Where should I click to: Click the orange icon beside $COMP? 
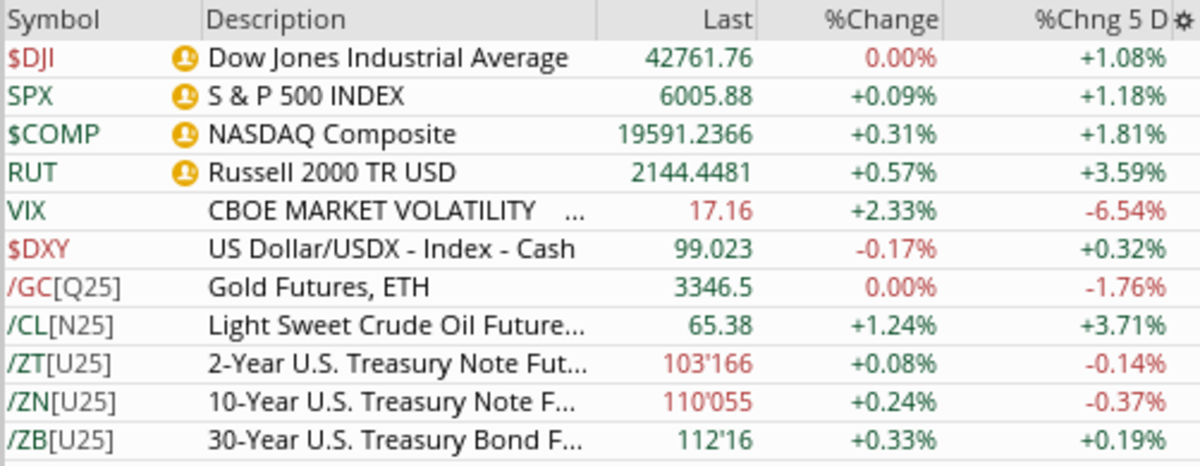185,135
